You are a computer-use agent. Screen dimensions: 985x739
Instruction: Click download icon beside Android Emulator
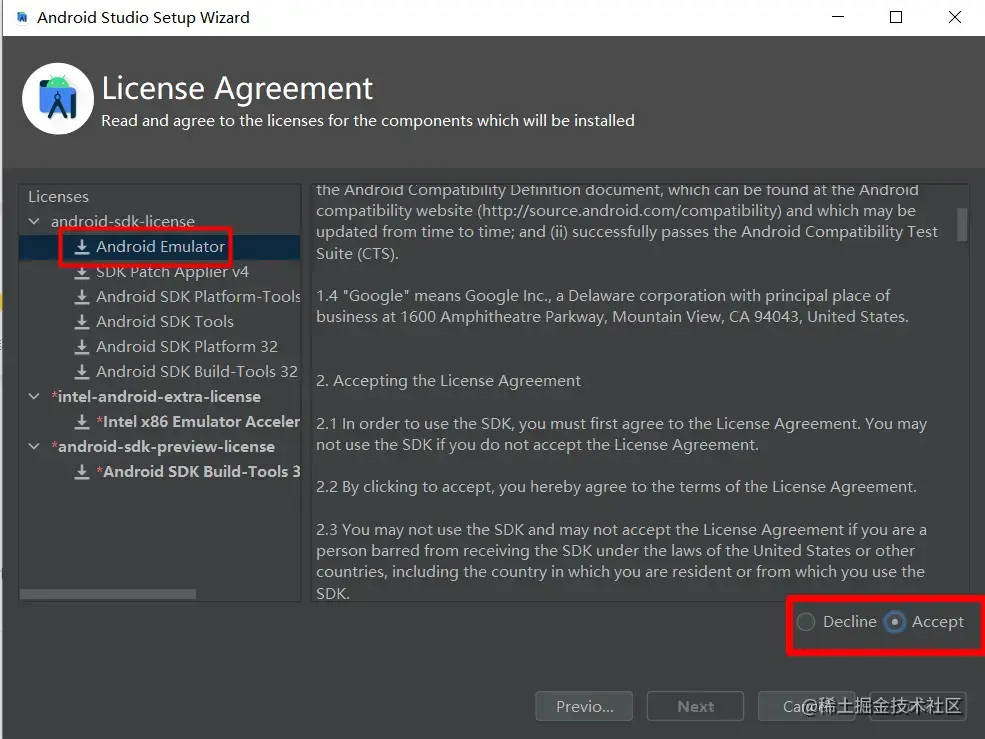click(x=82, y=247)
